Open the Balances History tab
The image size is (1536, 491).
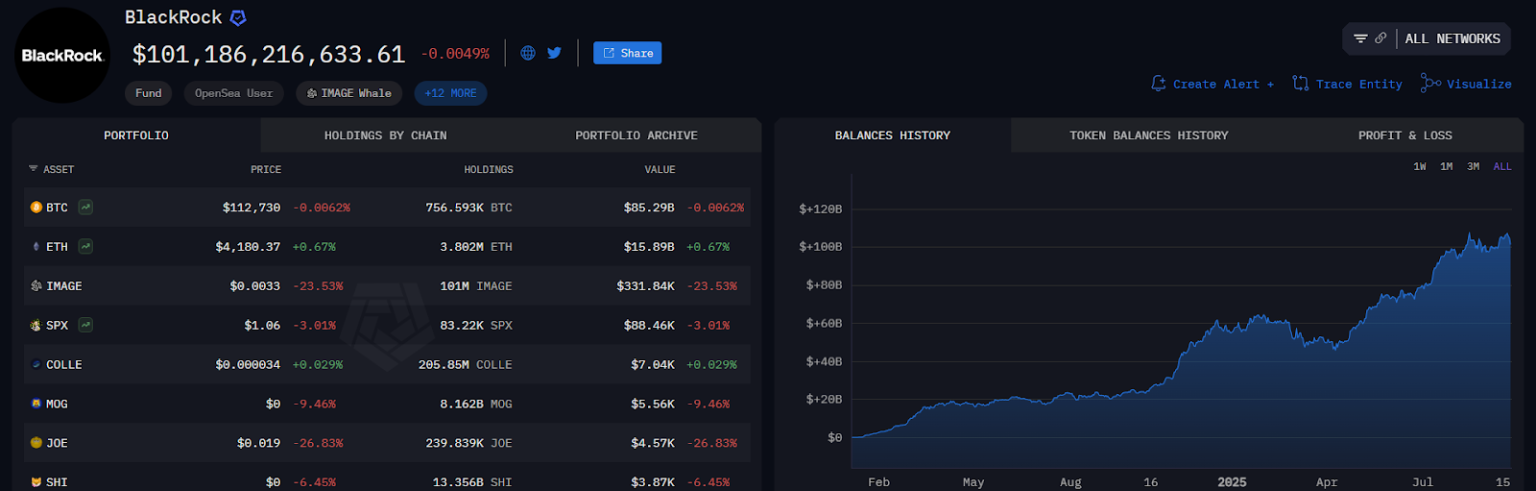892,135
